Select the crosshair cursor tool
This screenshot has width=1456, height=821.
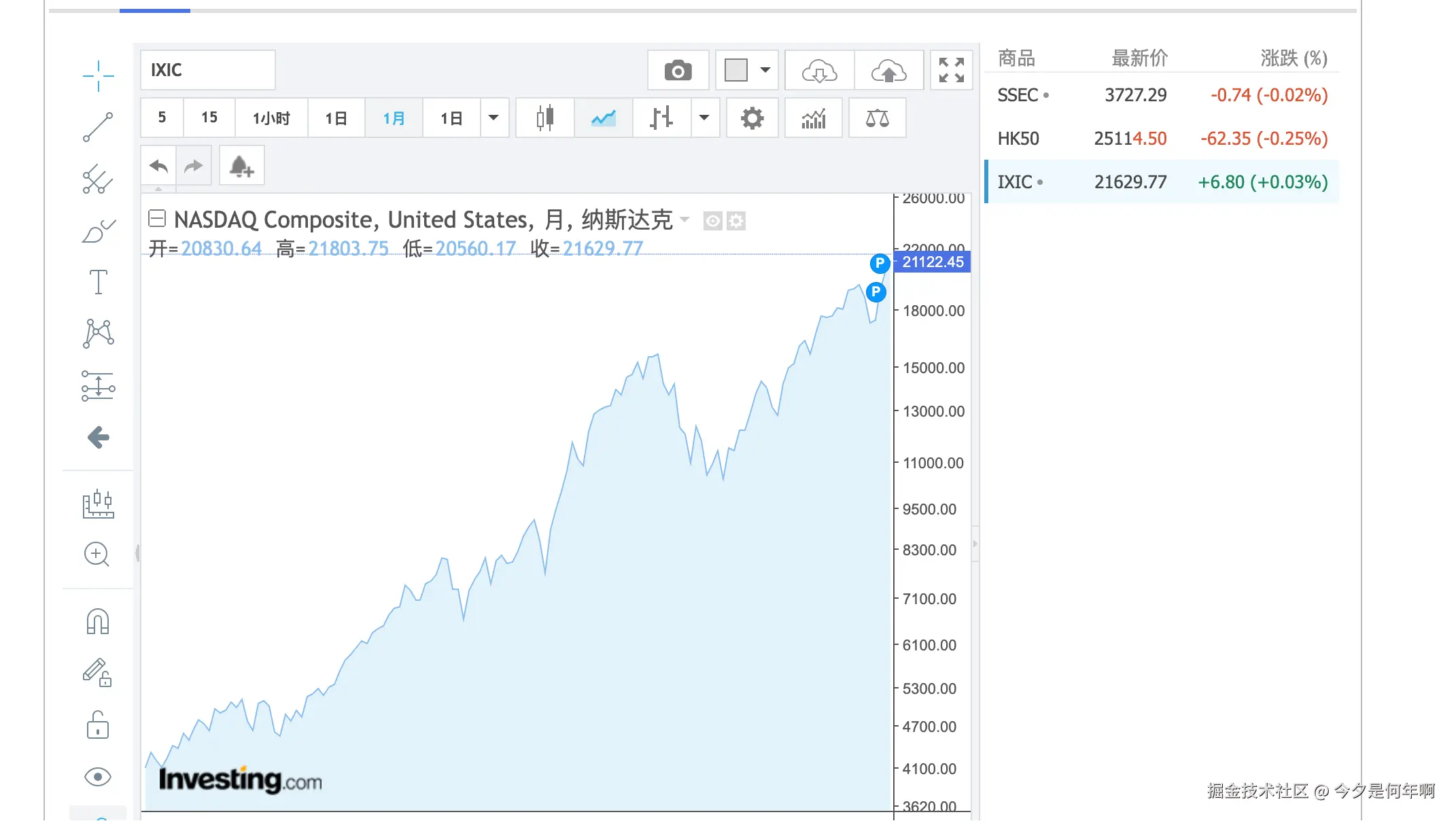[x=98, y=75]
